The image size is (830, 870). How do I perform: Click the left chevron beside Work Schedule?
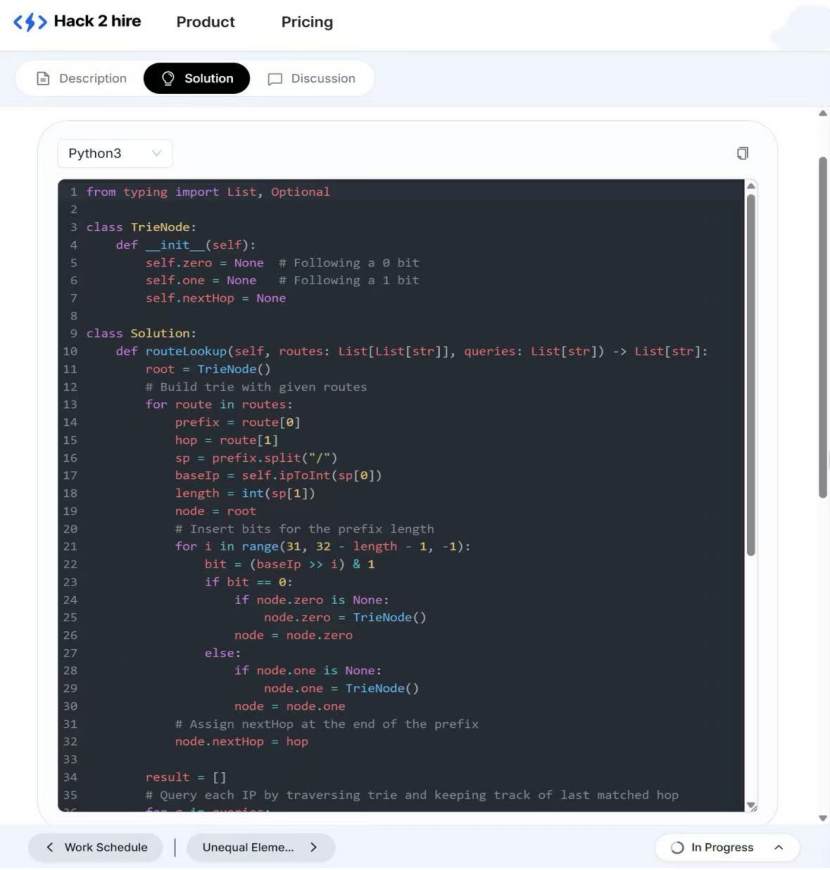[50, 847]
